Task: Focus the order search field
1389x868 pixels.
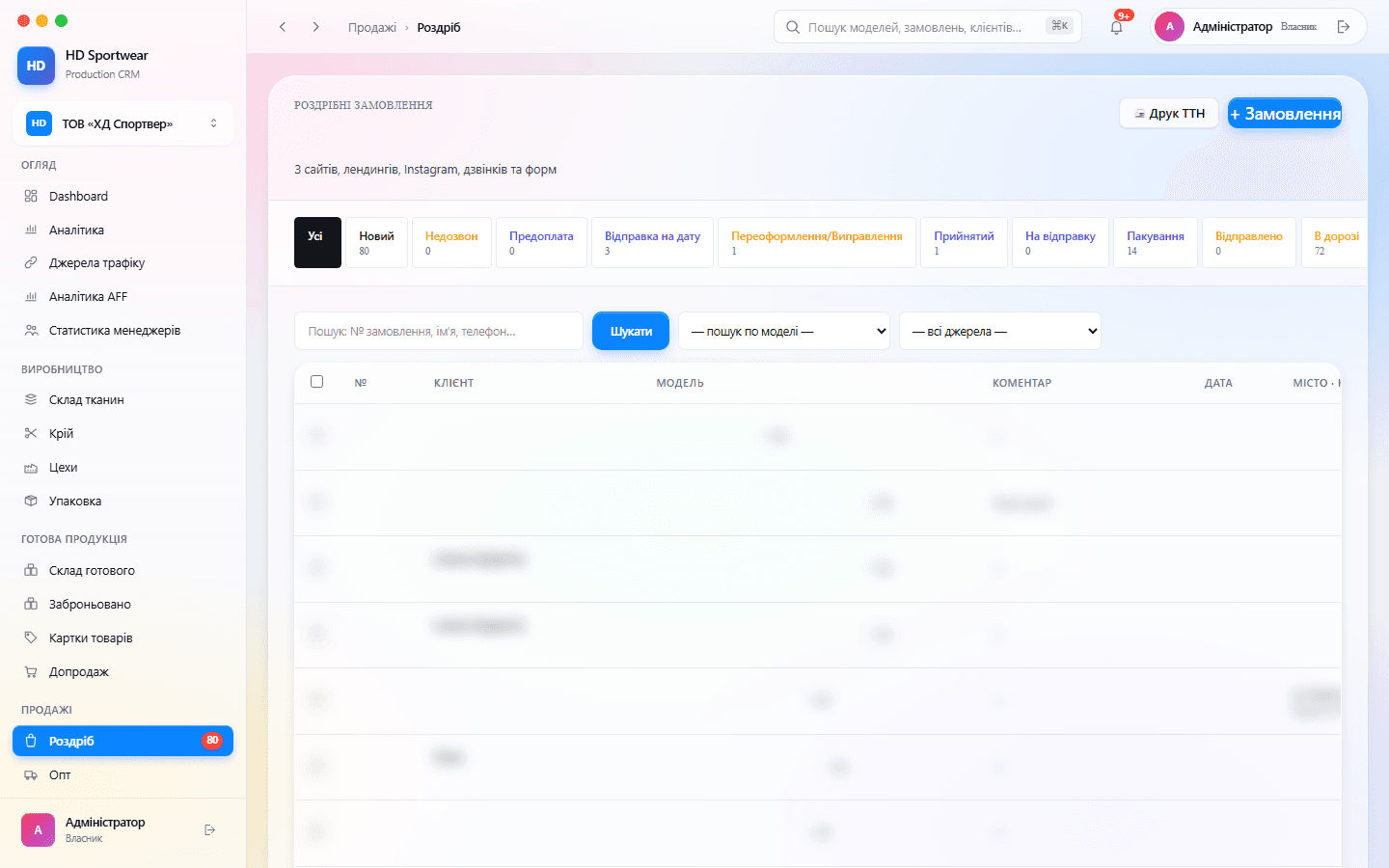Action: click(x=439, y=331)
